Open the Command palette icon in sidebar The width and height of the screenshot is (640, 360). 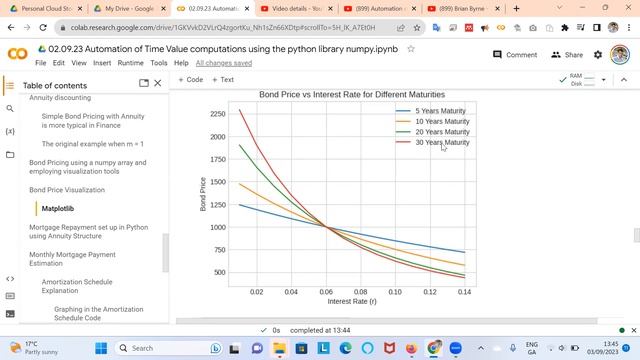tap(10, 296)
